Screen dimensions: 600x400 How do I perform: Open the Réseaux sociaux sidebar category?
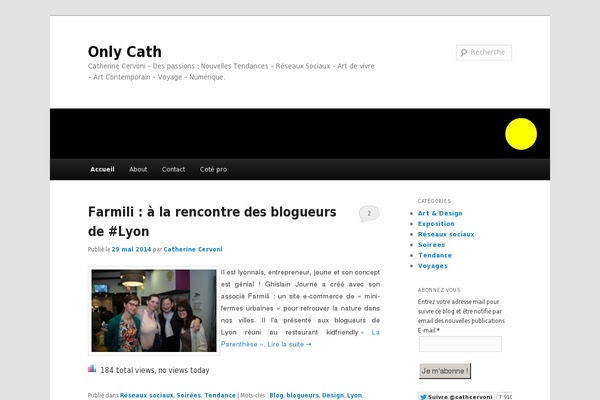tap(446, 234)
